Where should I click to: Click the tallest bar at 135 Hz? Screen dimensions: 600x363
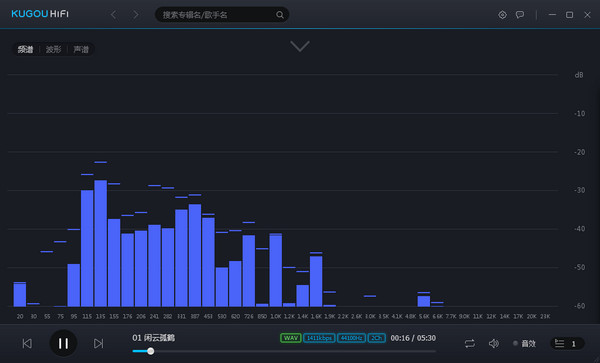101,243
